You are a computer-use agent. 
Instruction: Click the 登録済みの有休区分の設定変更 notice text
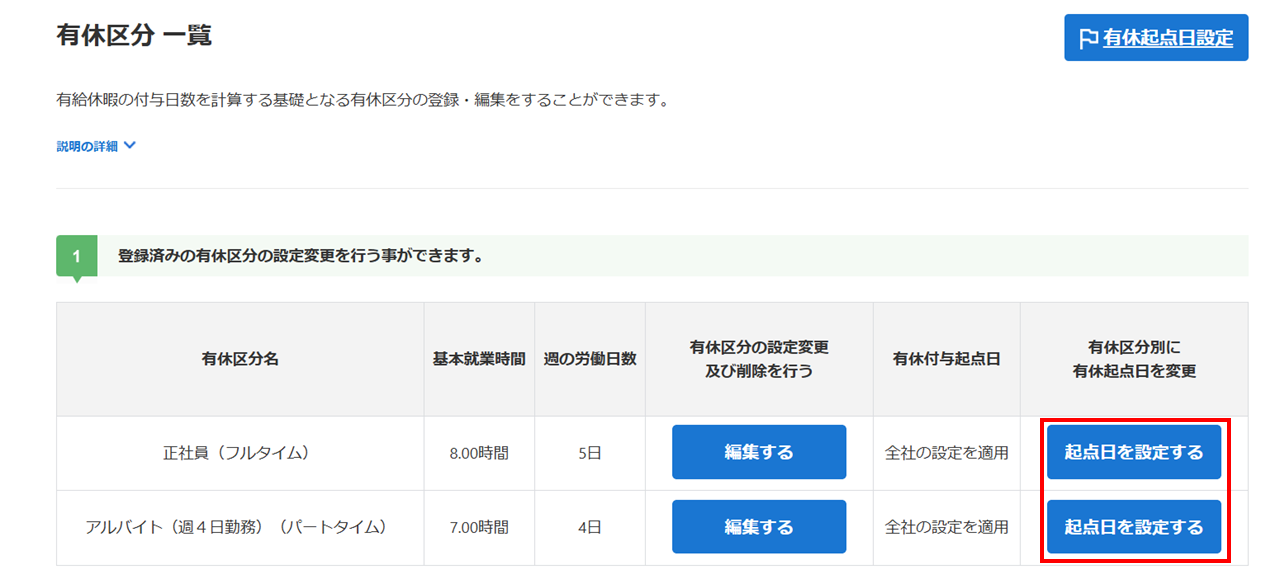pos(301,256)
